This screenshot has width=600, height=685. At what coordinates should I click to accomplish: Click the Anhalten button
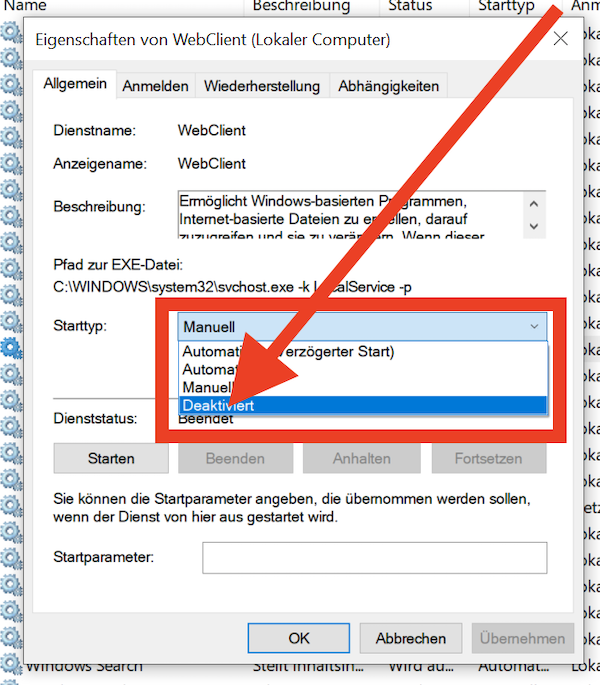coord(362,458)
